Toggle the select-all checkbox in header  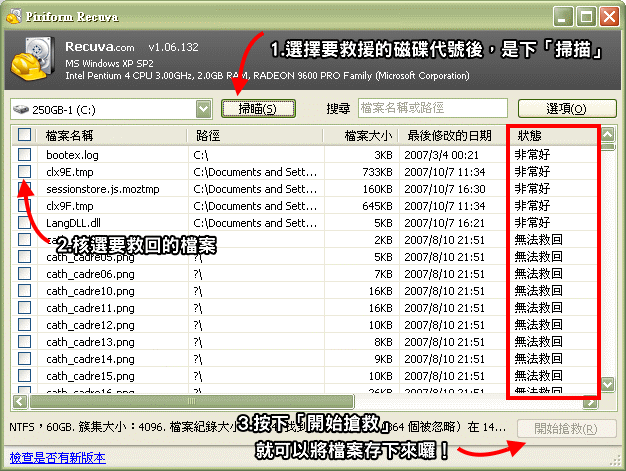[24, 135]
